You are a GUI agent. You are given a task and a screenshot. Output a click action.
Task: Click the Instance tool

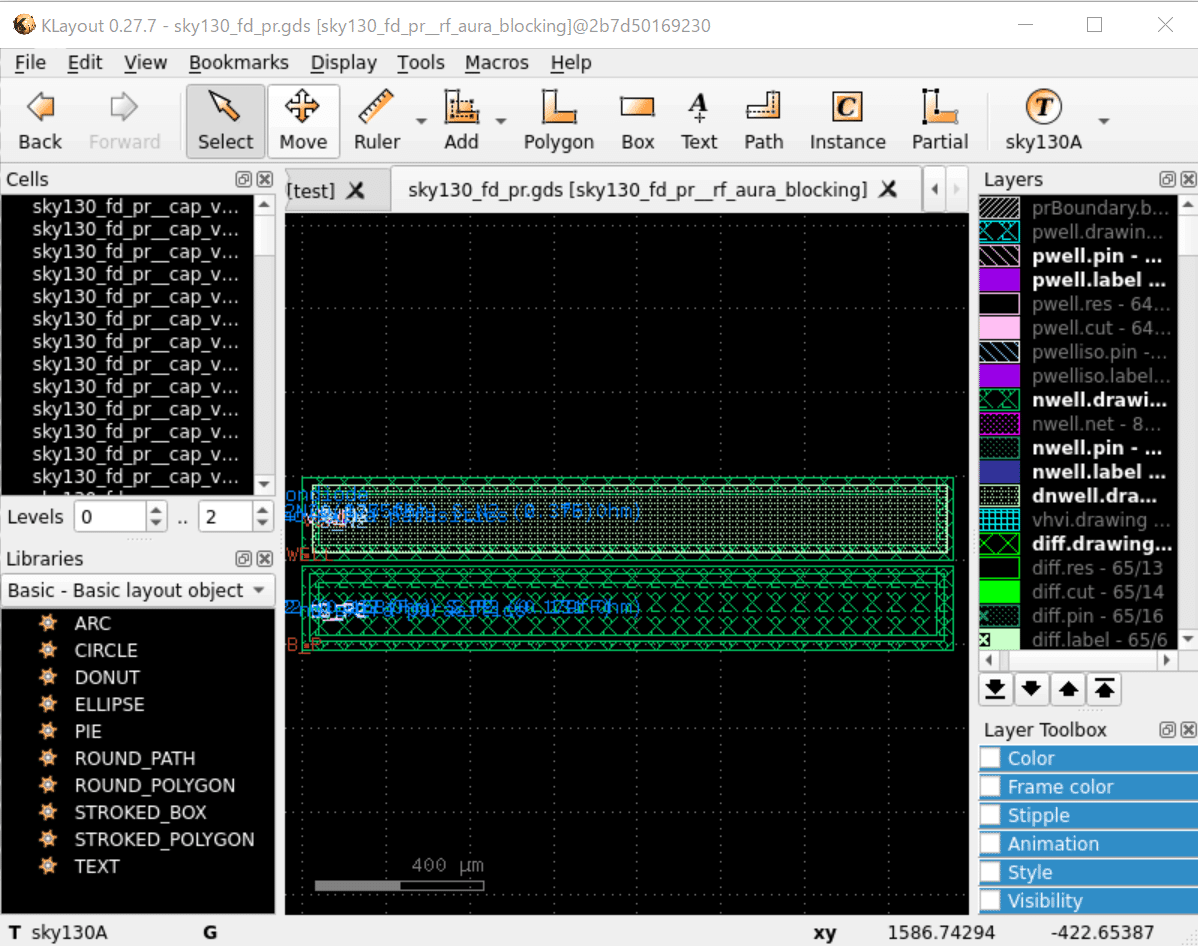pos(847,121)
